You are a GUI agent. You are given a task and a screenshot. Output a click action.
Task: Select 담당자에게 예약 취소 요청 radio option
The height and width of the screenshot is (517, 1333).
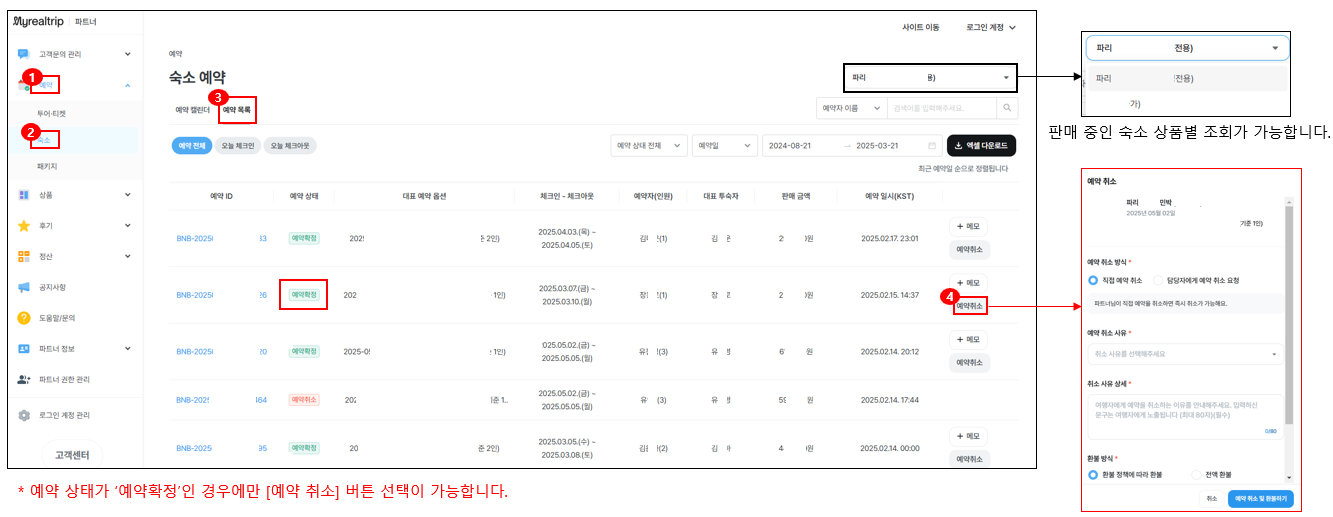pos(1159,281)
